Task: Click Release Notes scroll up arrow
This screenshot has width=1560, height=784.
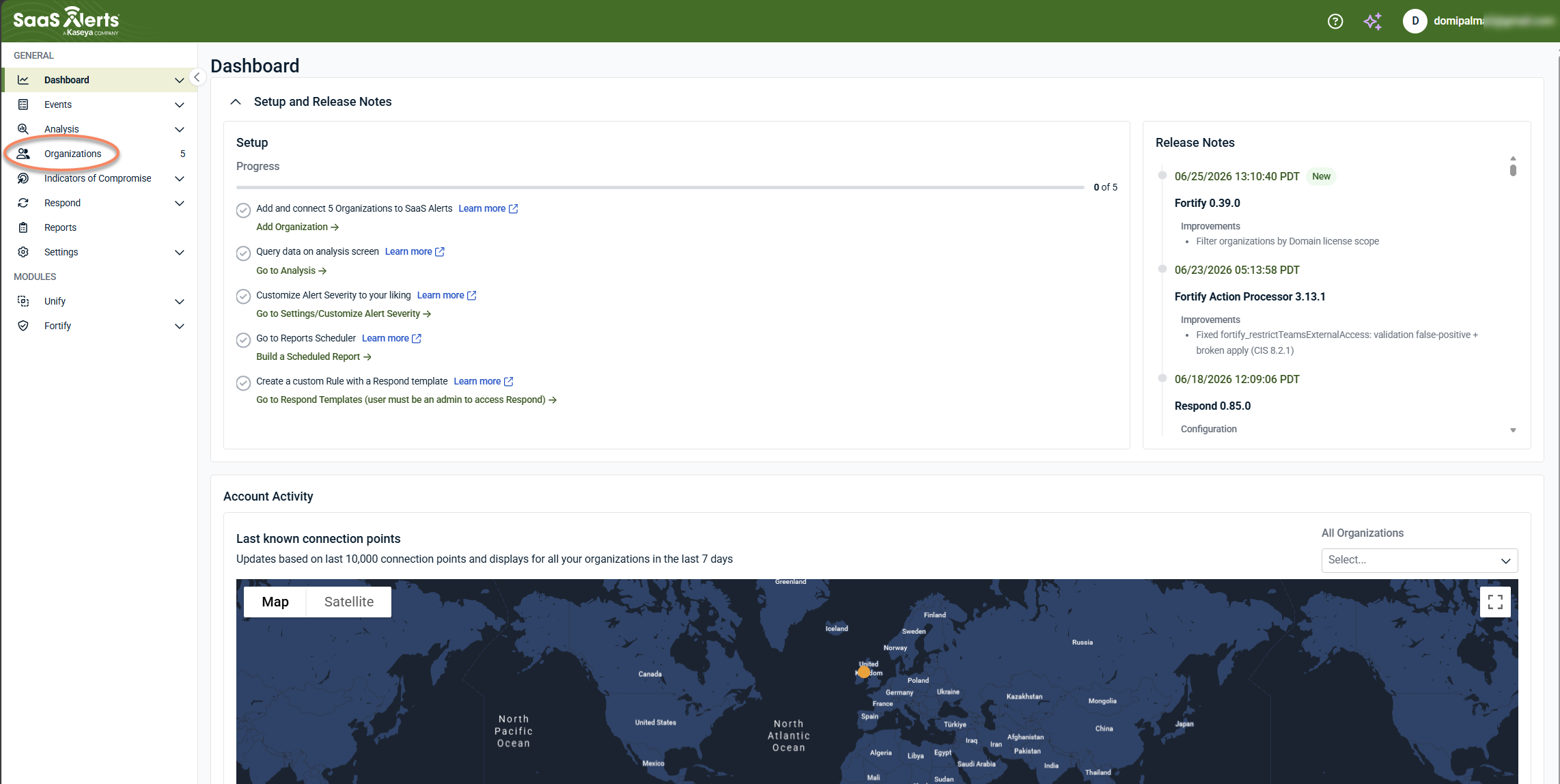Action: [1513, 158]
